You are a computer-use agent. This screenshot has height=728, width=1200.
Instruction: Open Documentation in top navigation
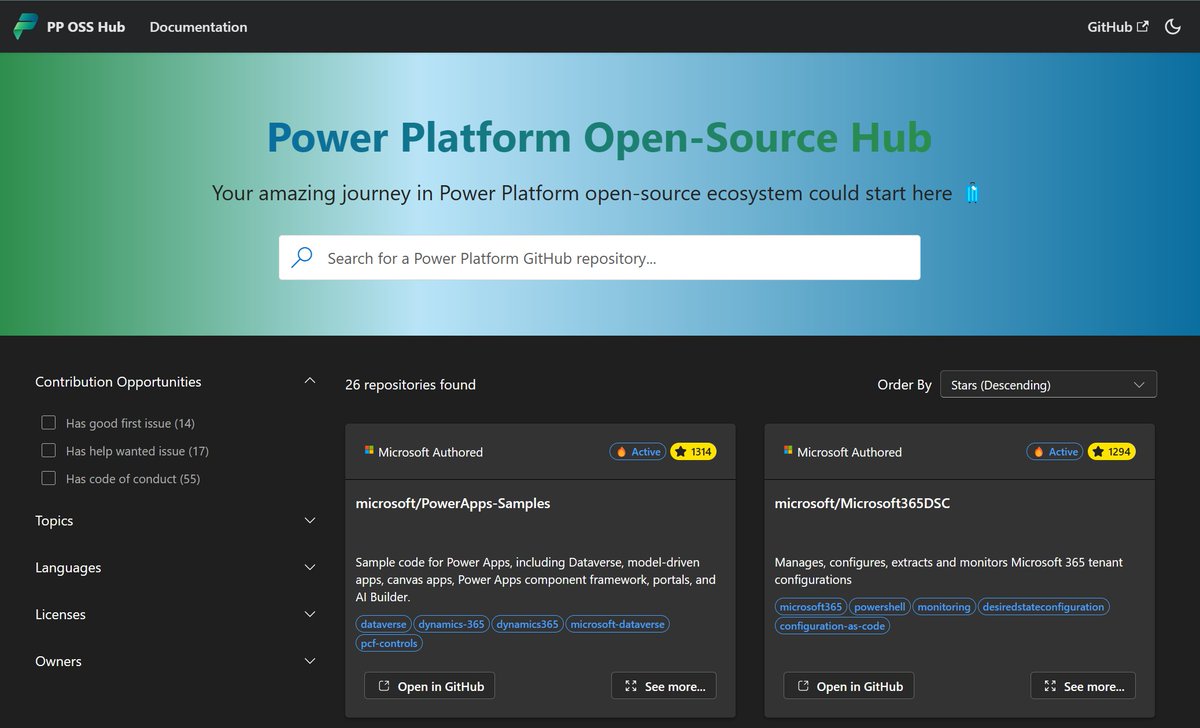(x=198, y=27)
